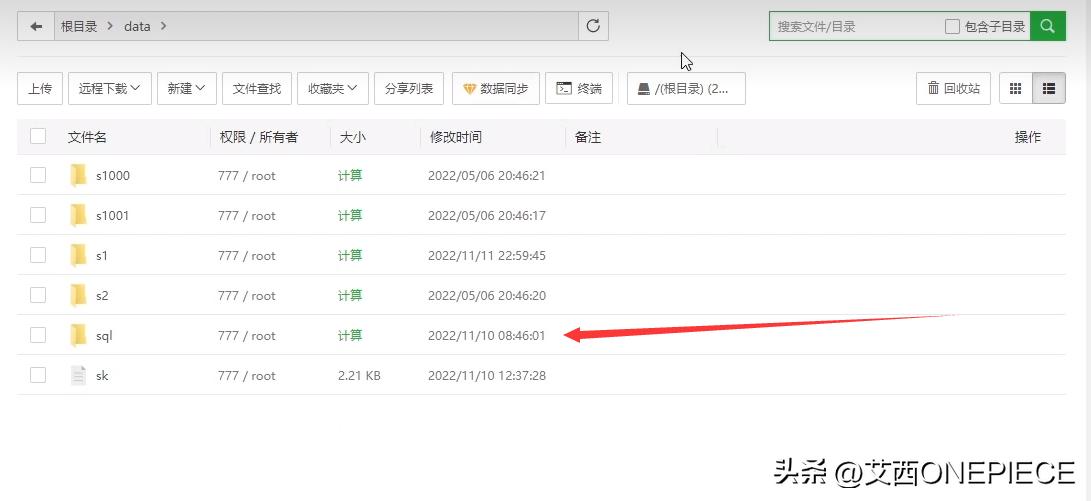1091x501 pixels.
Task: Click the sql folder name
Action: [104, 335]
